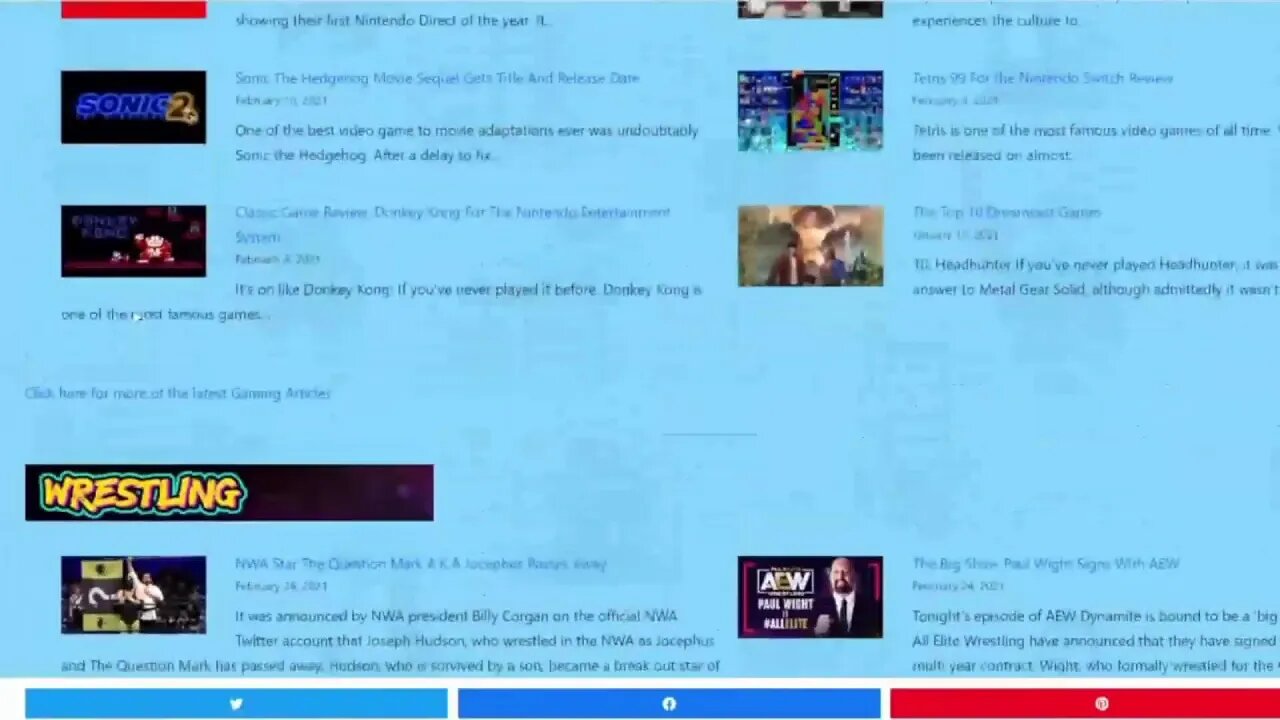The width and height of the screenshot is (1280, 720).
Task: Click the Sonic article excerpt text
Action: click(467, 142)
